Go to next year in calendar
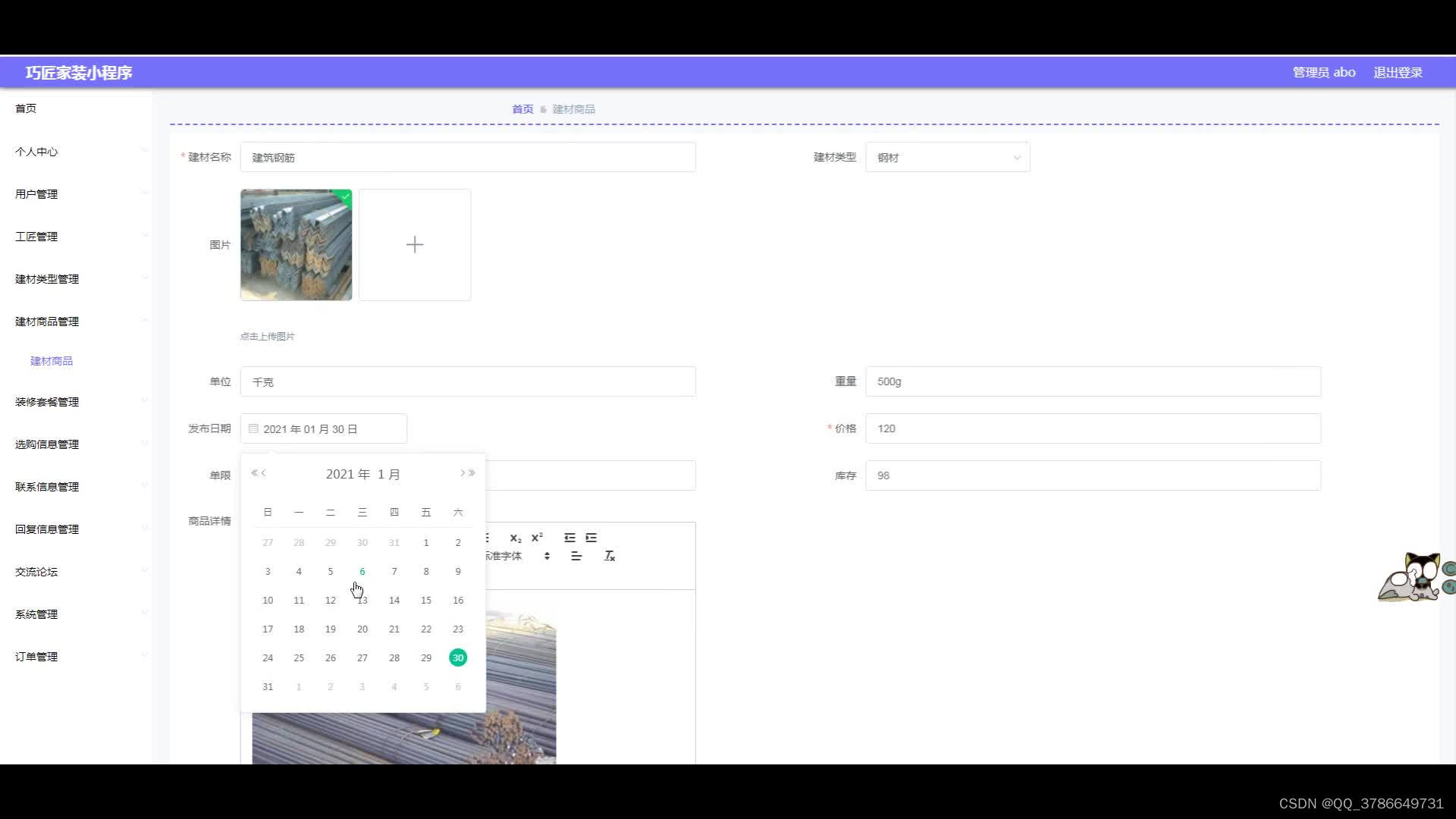The image size is (1456, 819). click(x=472, y=473)
